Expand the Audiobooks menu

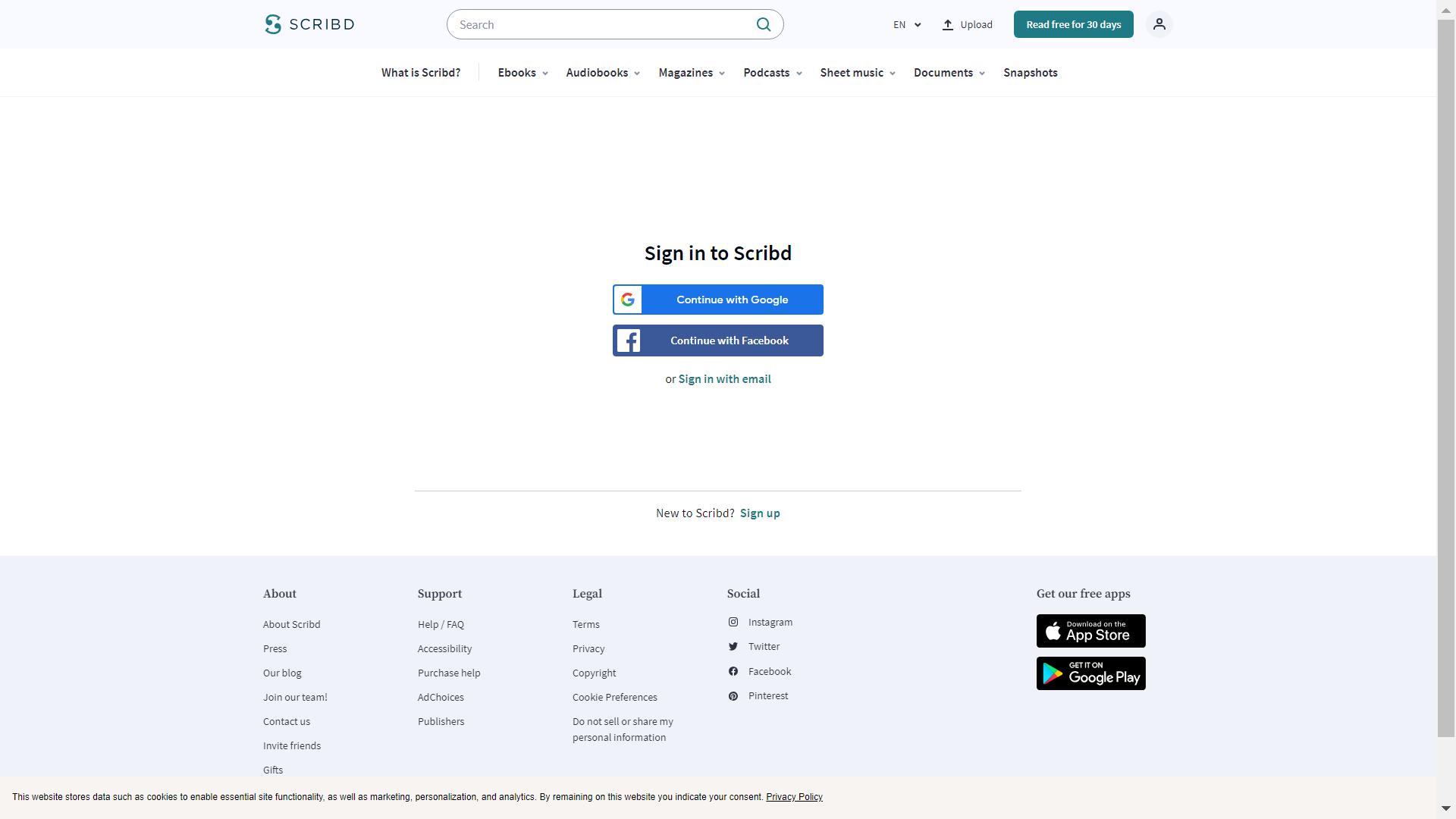[603, 73]
